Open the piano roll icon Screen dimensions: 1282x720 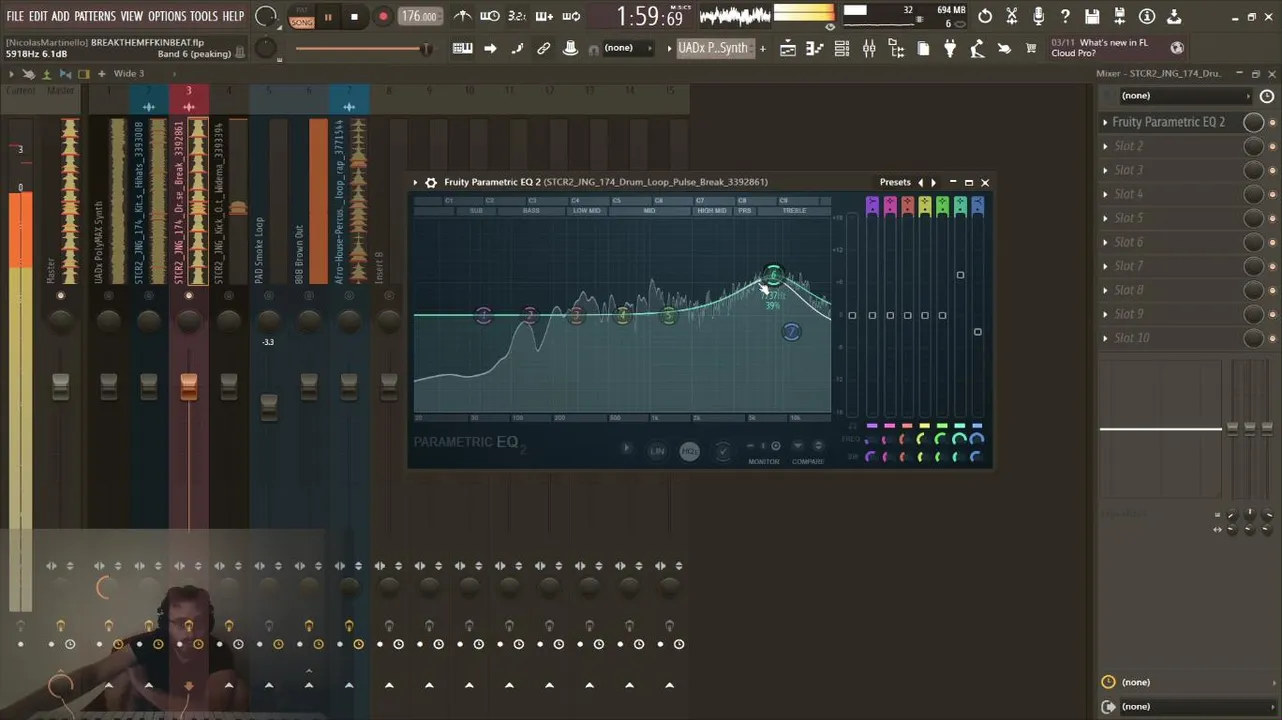pyautogui.click(x=815, y=48)
